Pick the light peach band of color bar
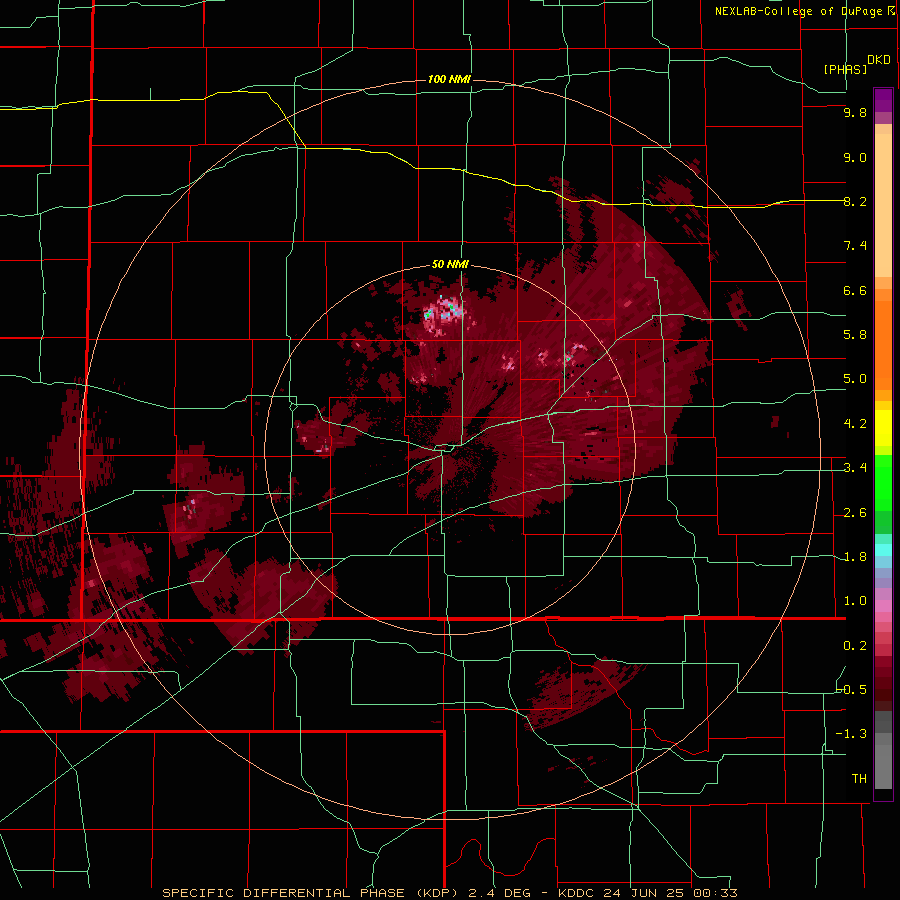This screenshot has width=900, height=900. (883, 205)
